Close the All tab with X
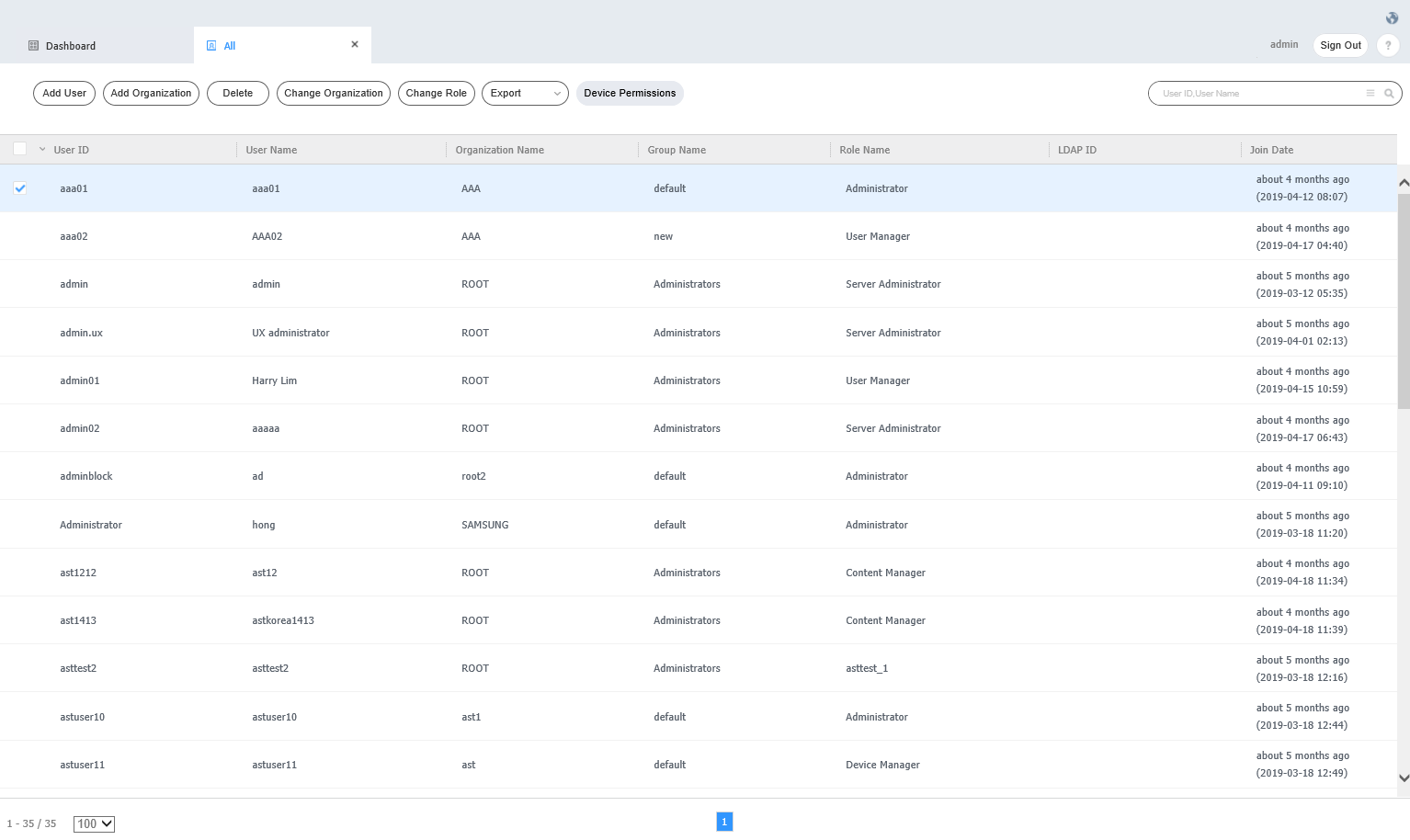Image resolution: width=1410 pixels, height=840 pixels. click(x=355, y=45)
